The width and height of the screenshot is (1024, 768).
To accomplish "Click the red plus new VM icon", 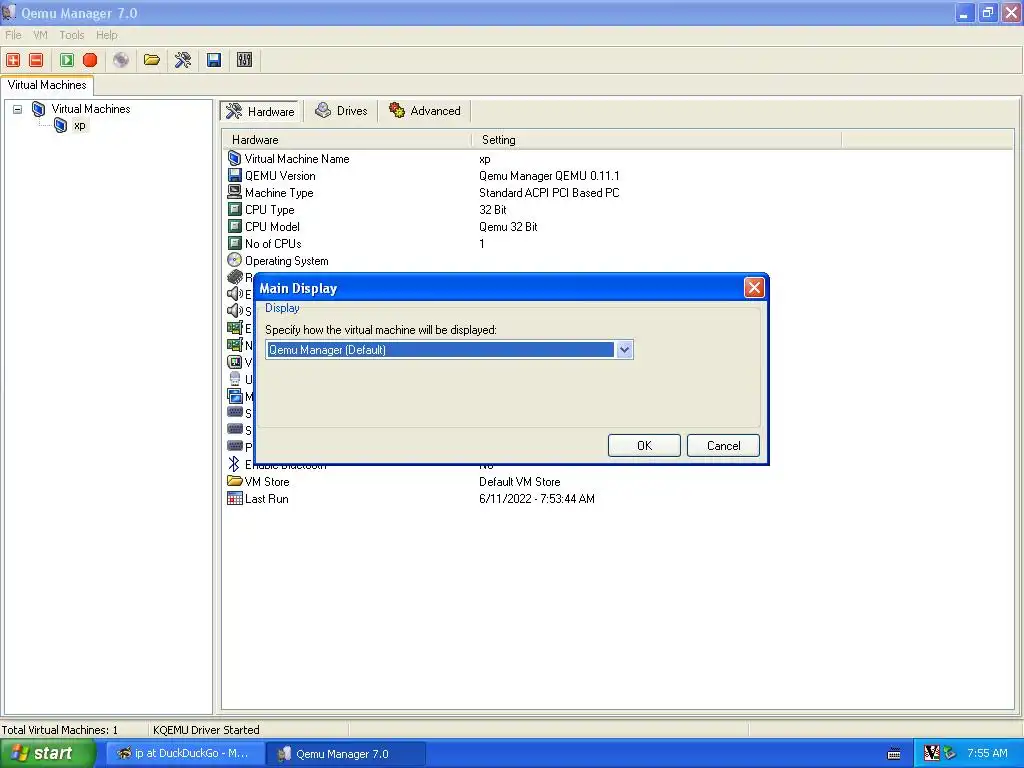I will 13,60.
